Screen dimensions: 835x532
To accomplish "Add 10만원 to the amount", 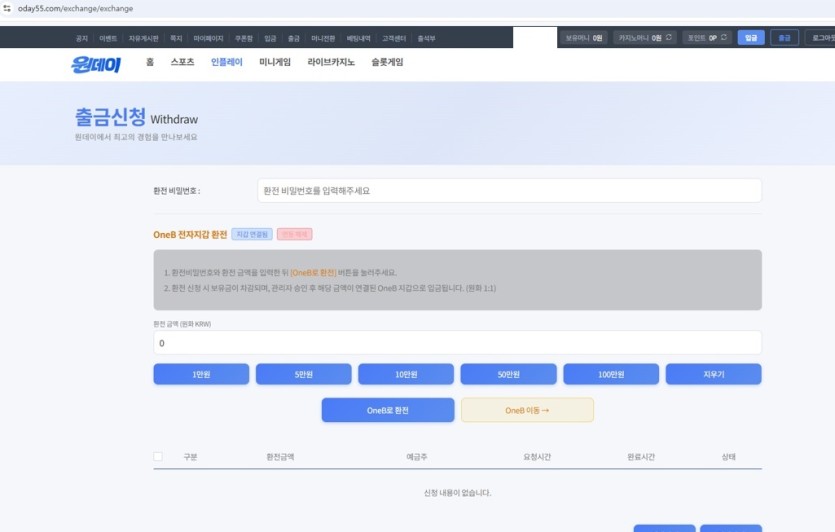I will click(406, 374).
